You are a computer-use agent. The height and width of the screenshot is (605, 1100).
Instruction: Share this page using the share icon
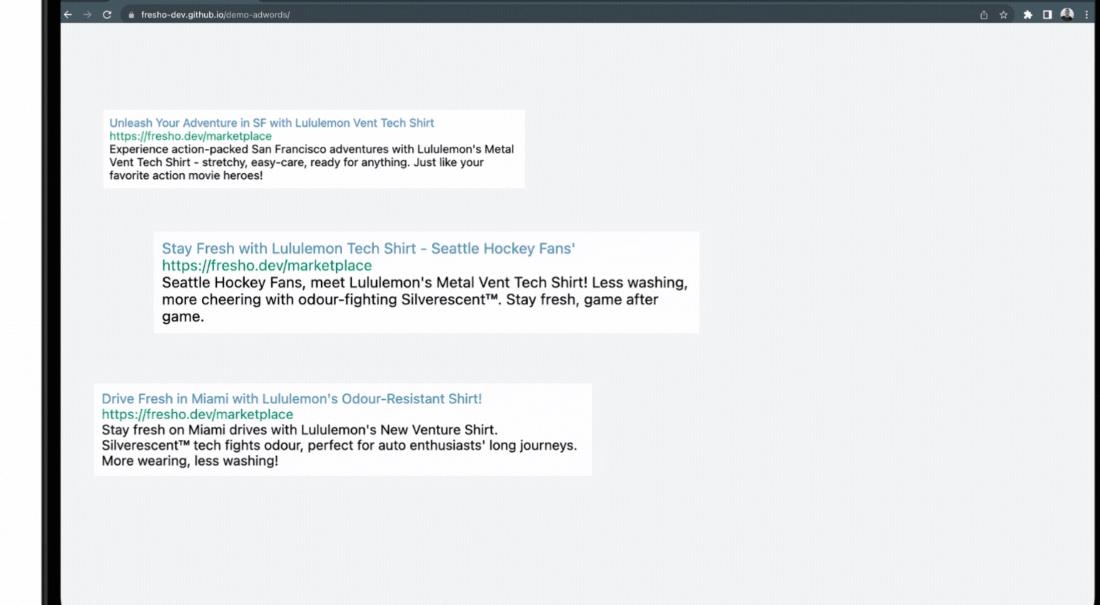[984, 15]
